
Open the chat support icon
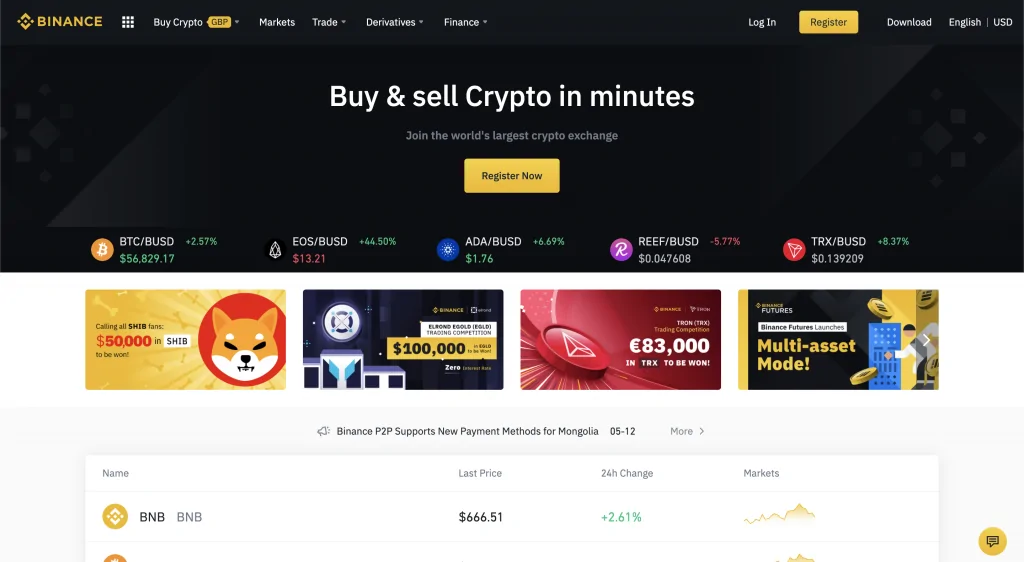(x=993, y=541)
